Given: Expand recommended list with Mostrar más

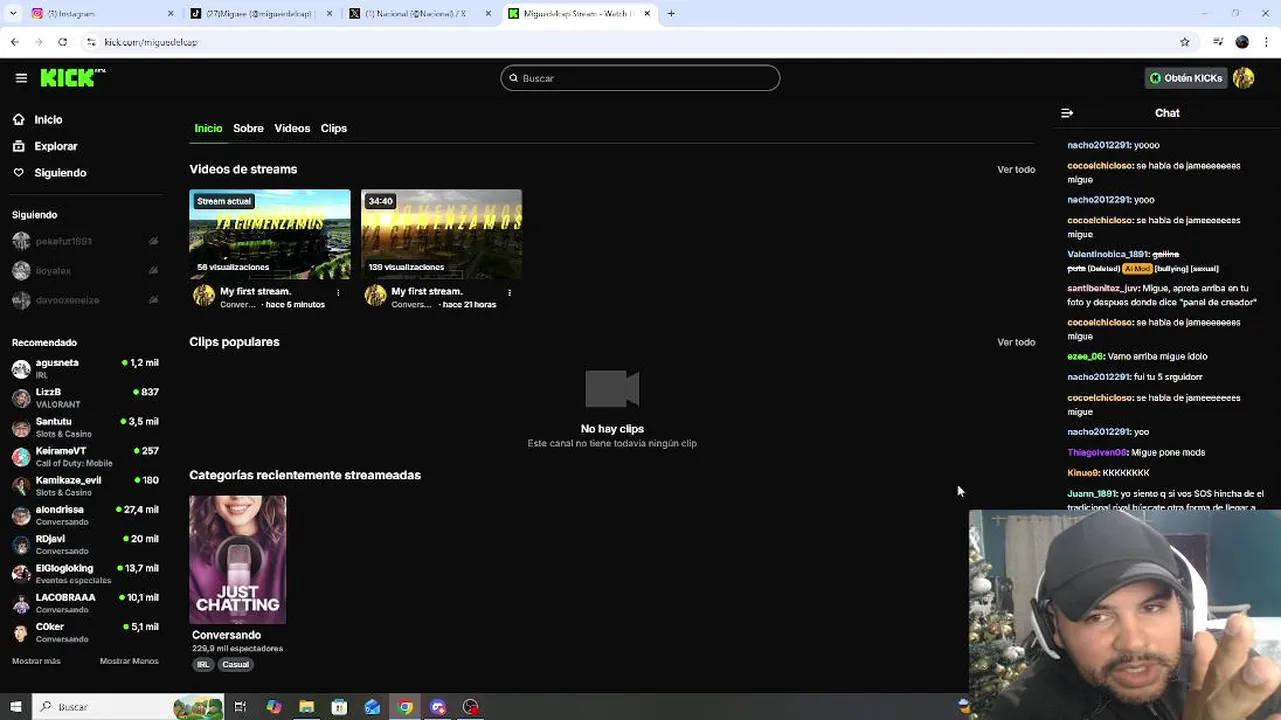Looking at the screenshot, I should point(36,661).
